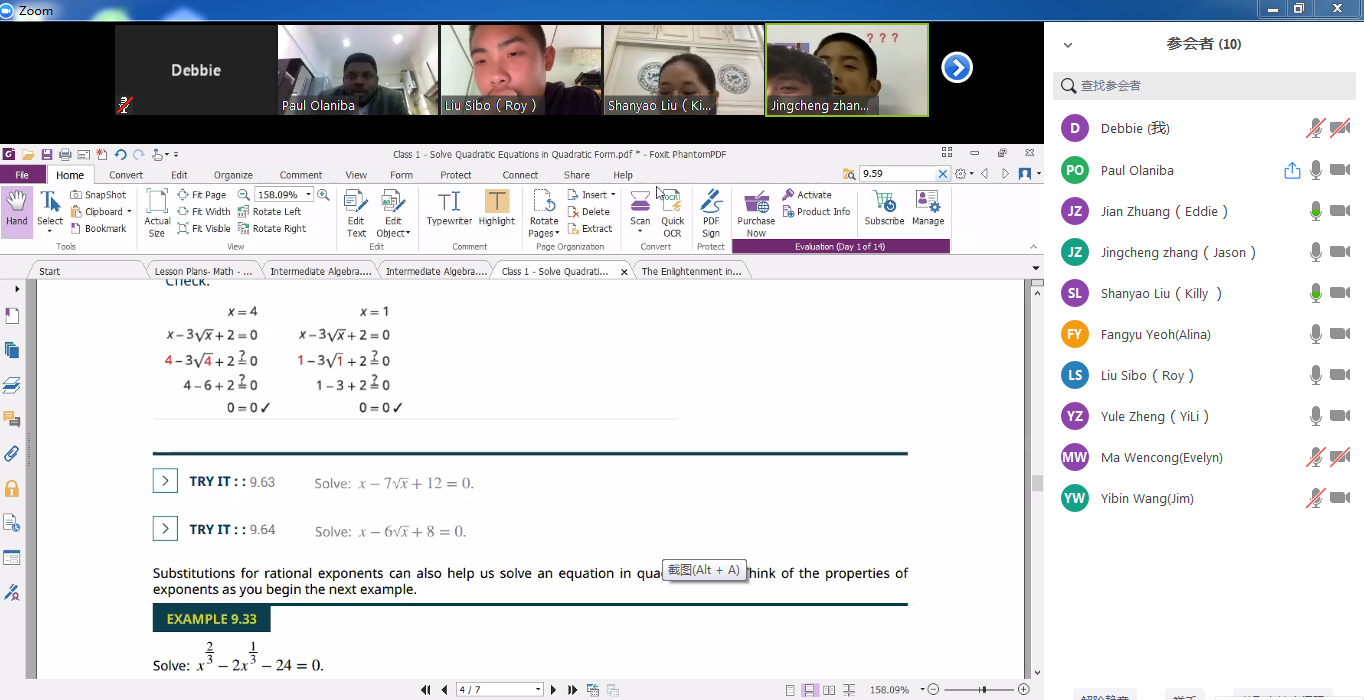
Task: Collapse the participants panel chevron
Action: pyautogui.click(x=1068, y=45)
